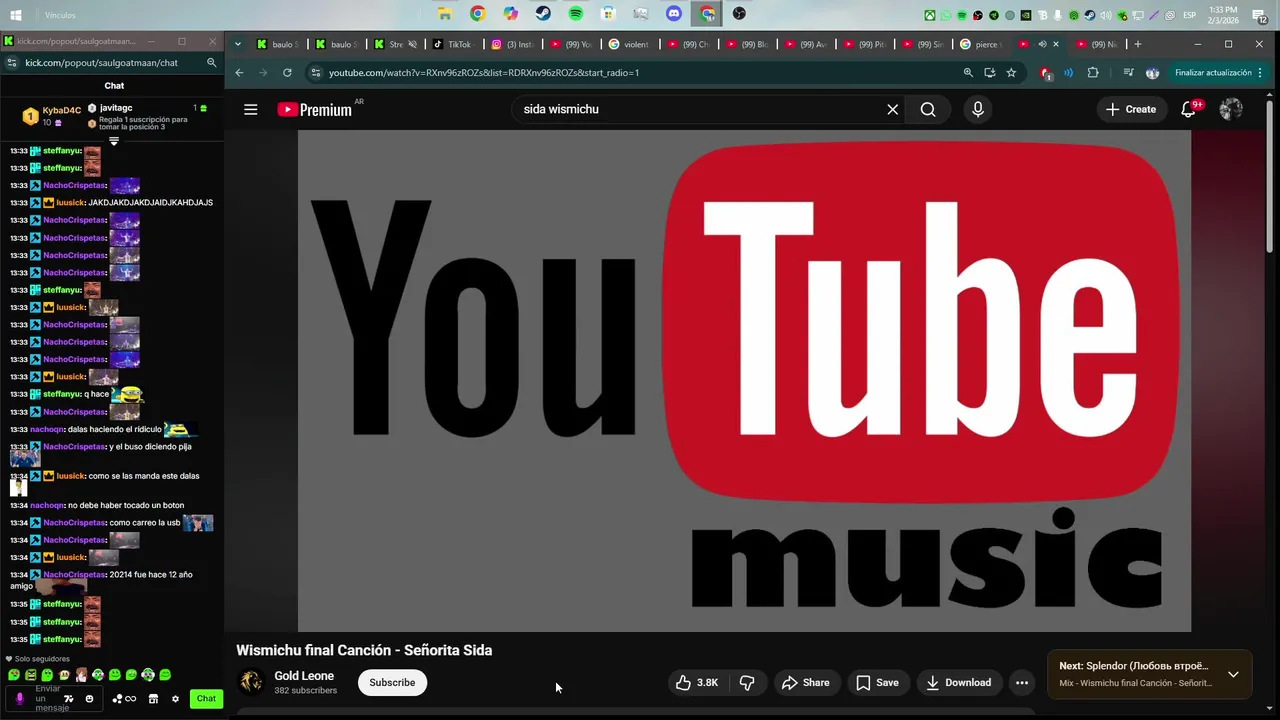Switch to the first 'baulo' Kick tab
Viewport: 1280px width, 720px height.
click(277, 44)
